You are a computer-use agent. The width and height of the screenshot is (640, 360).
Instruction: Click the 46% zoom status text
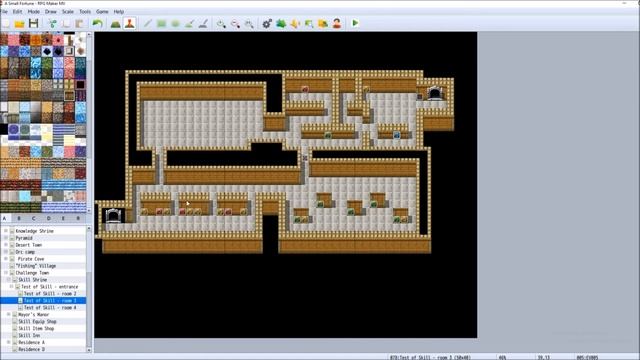pyautogui.click(x=502, y=357)
